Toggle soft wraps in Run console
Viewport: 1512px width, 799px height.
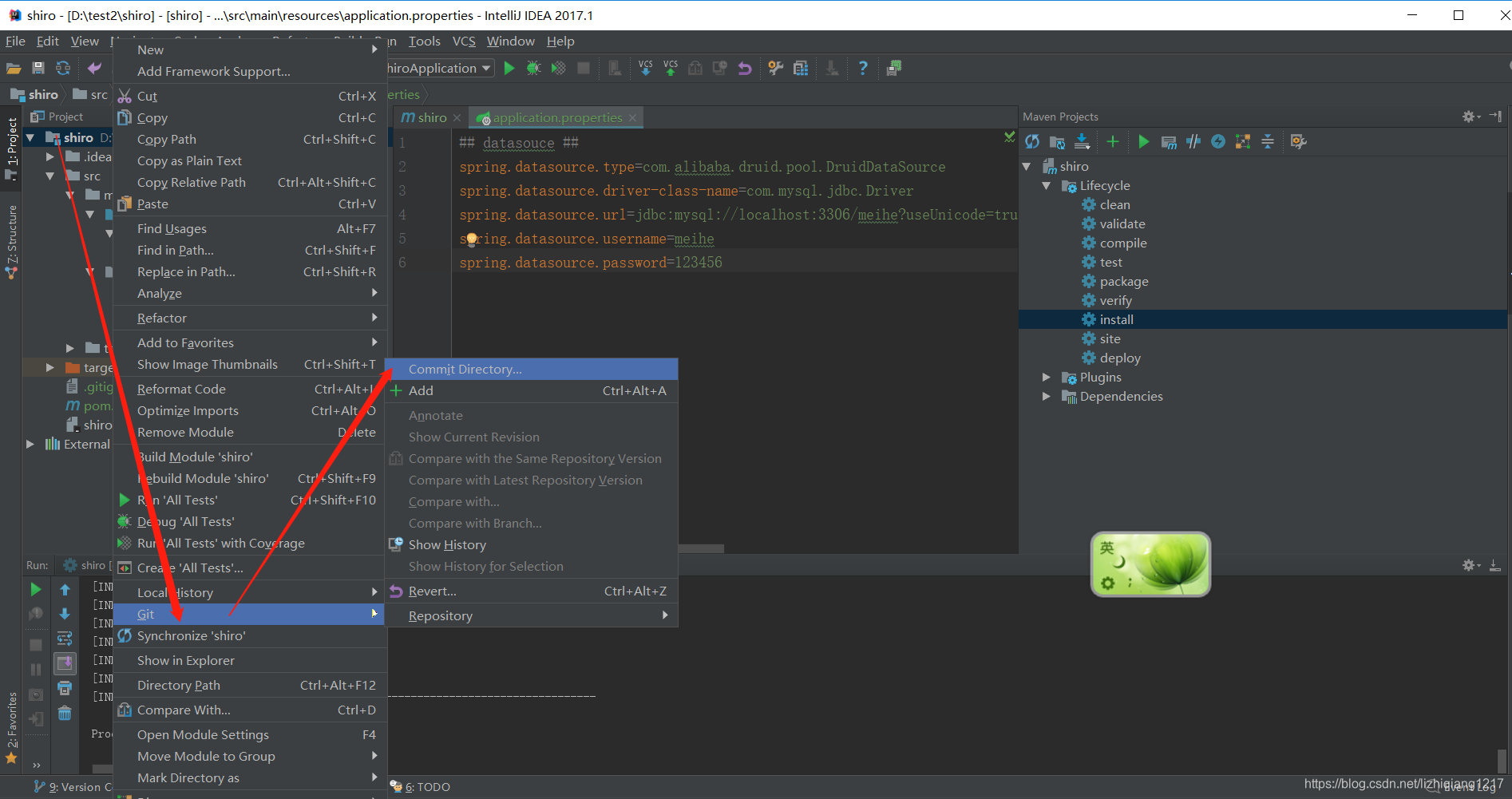pos(65,639)
